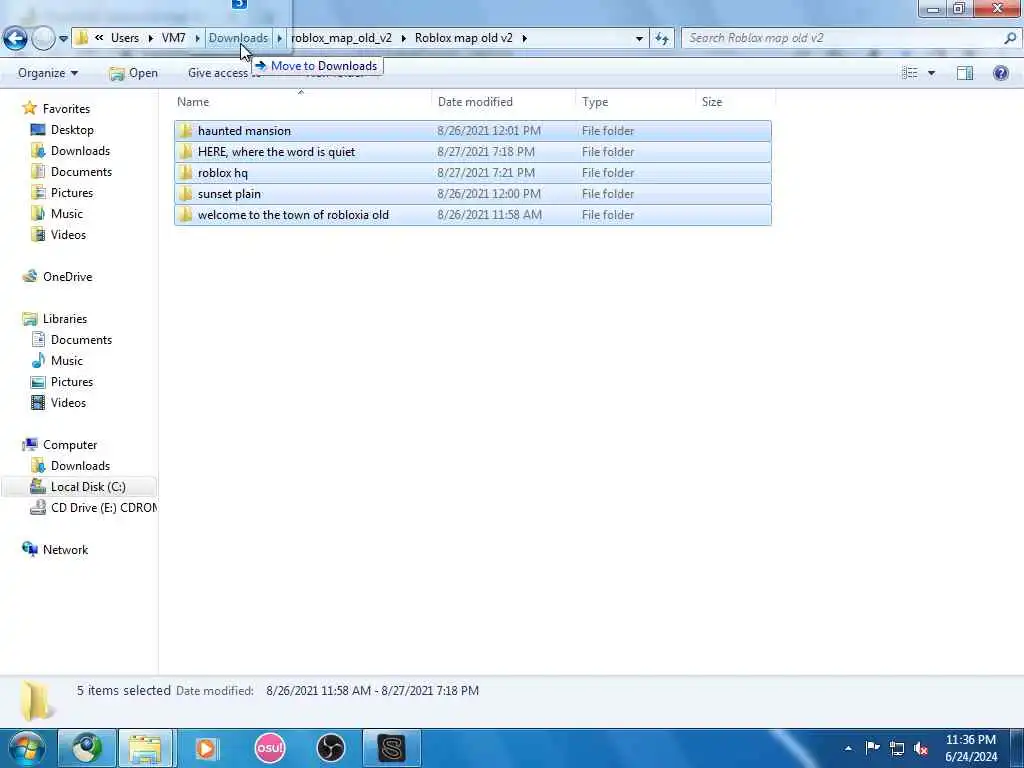Screen dimensions: 1024x768
Task: Open Pictures under Favorites
Action: pos(72,193)
